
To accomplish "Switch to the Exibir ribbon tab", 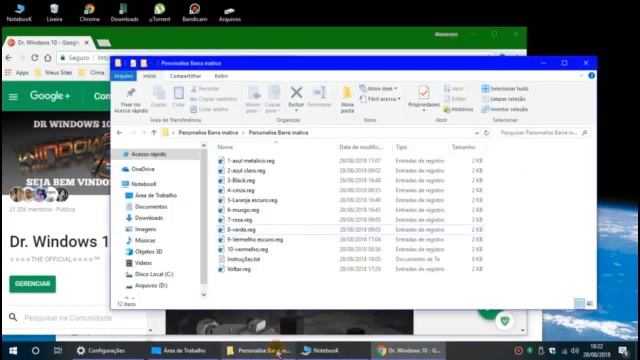I will click(x=221, y=76).
